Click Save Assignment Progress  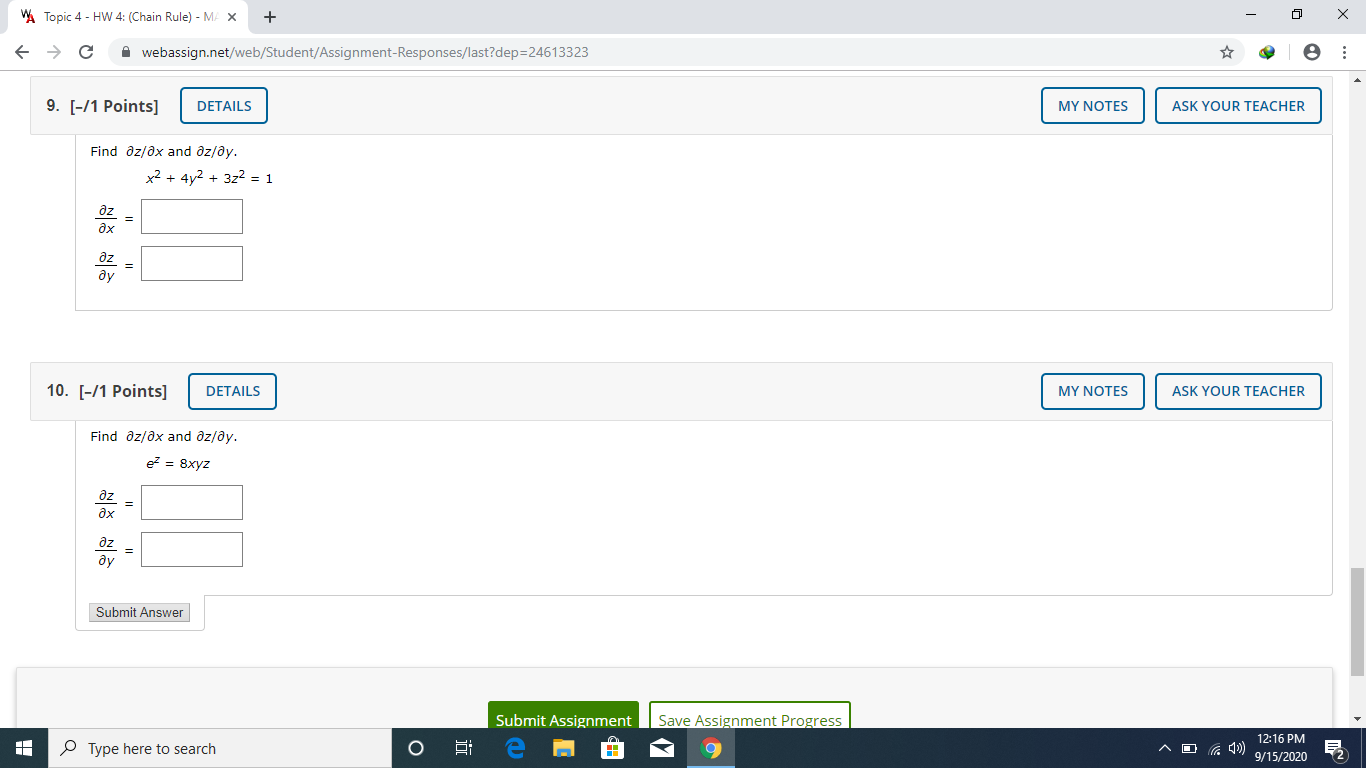coord(749,720)
